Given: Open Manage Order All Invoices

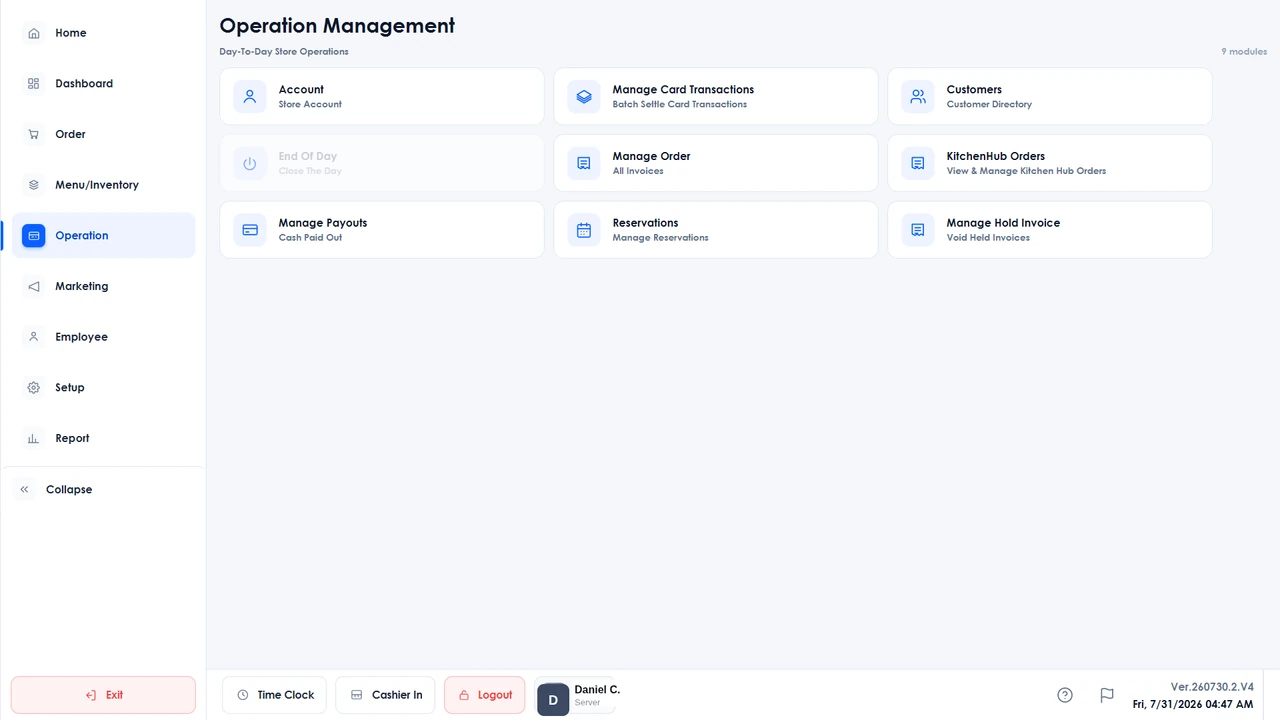Looking at the screenshot, I should tap(716, 164).
